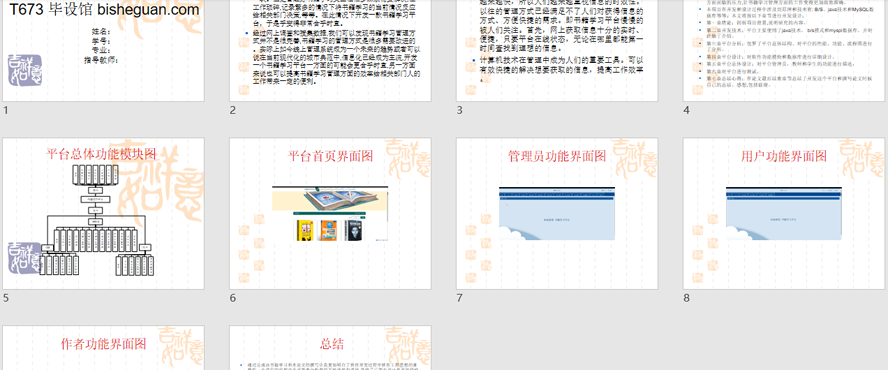The height and width of the screenshot is (370, 888).
Task: Click the slide number 7 label
Action: click(x=459, y=298)
